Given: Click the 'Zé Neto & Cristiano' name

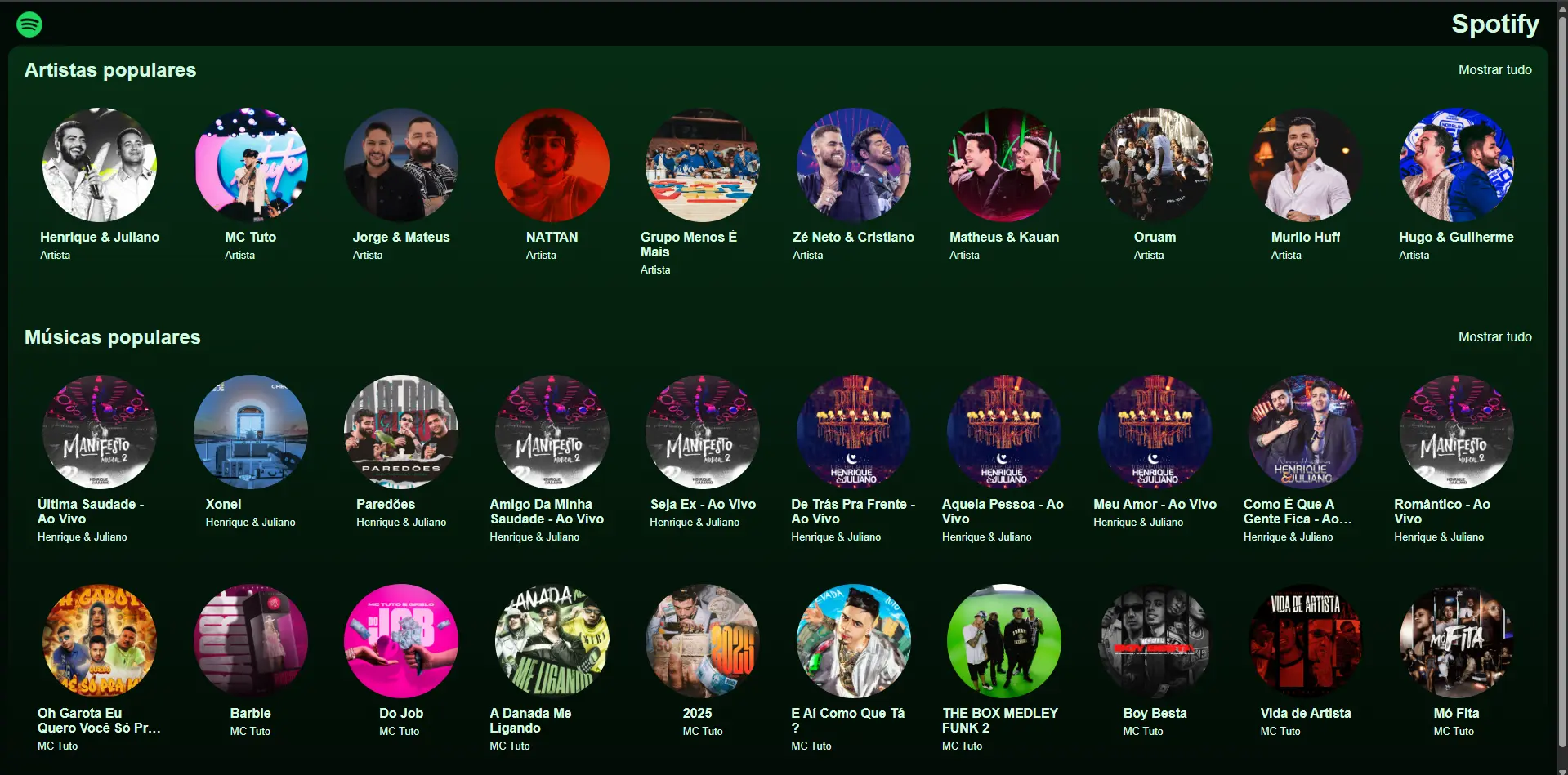Looking at the screenshot, I should (x=854, y=238).
